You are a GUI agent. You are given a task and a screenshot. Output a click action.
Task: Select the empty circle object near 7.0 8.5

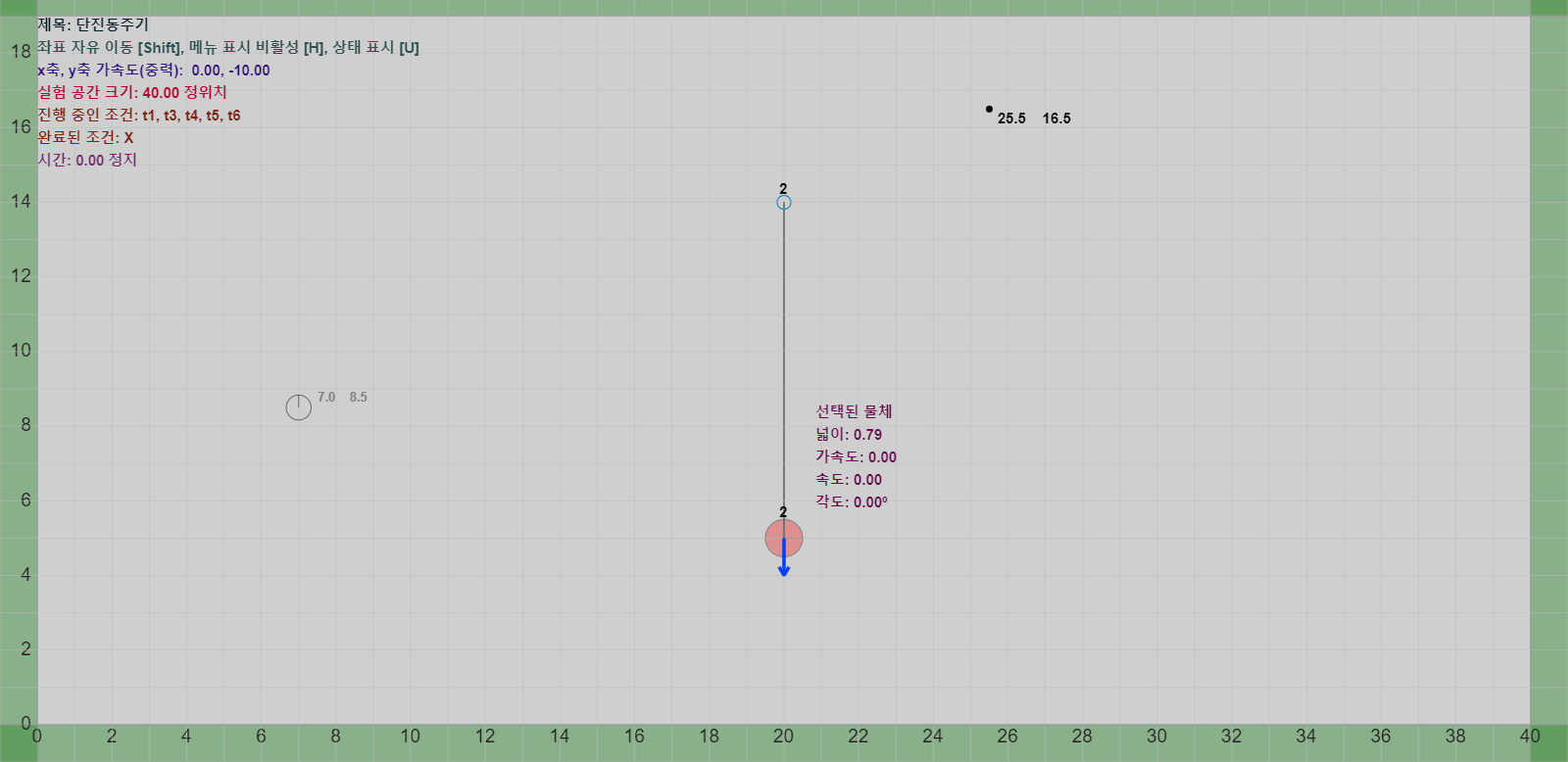pyautogui.click(x=299, y=407)
